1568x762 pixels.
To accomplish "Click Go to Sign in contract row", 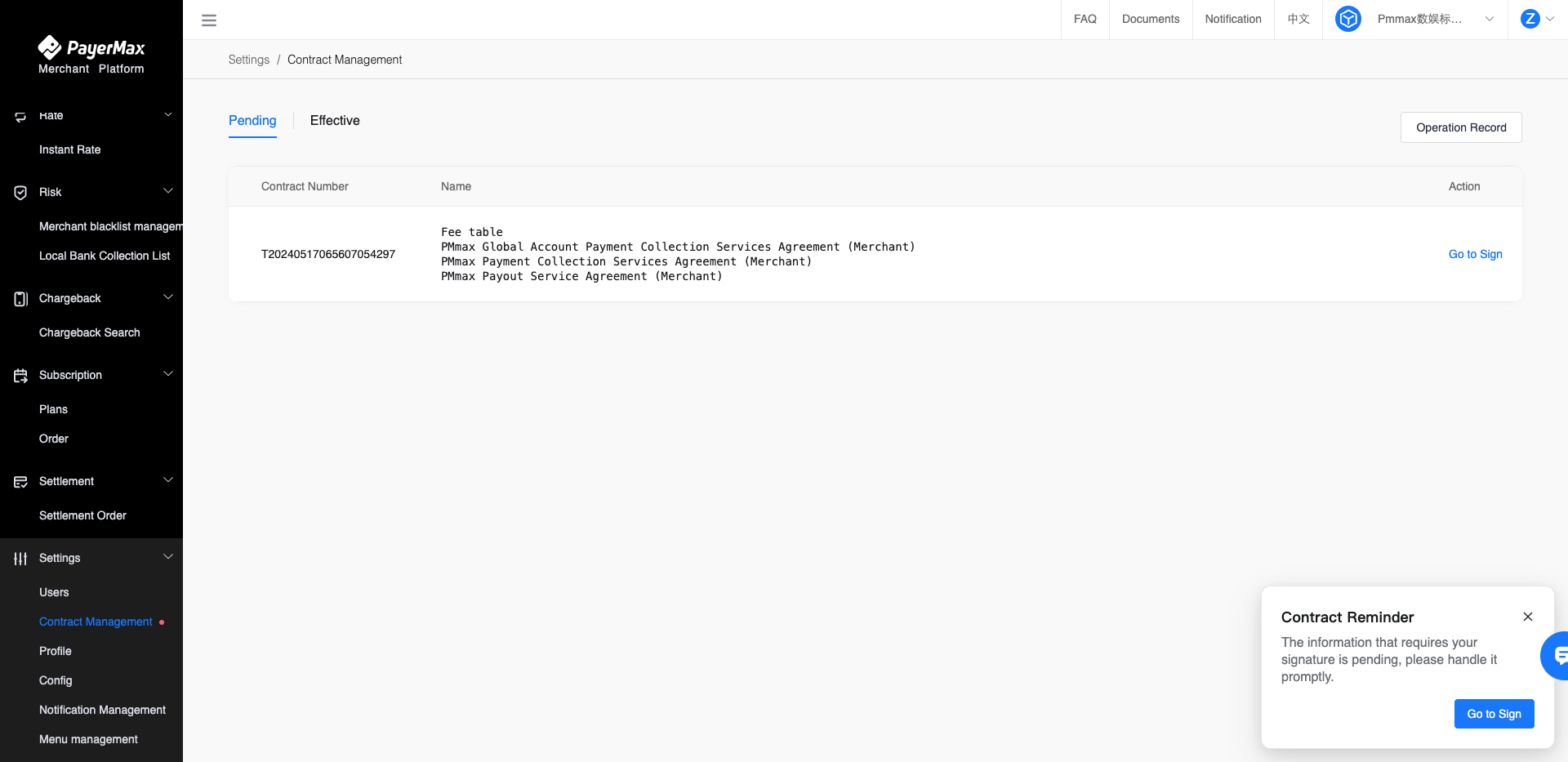I will pos(1475,255).
